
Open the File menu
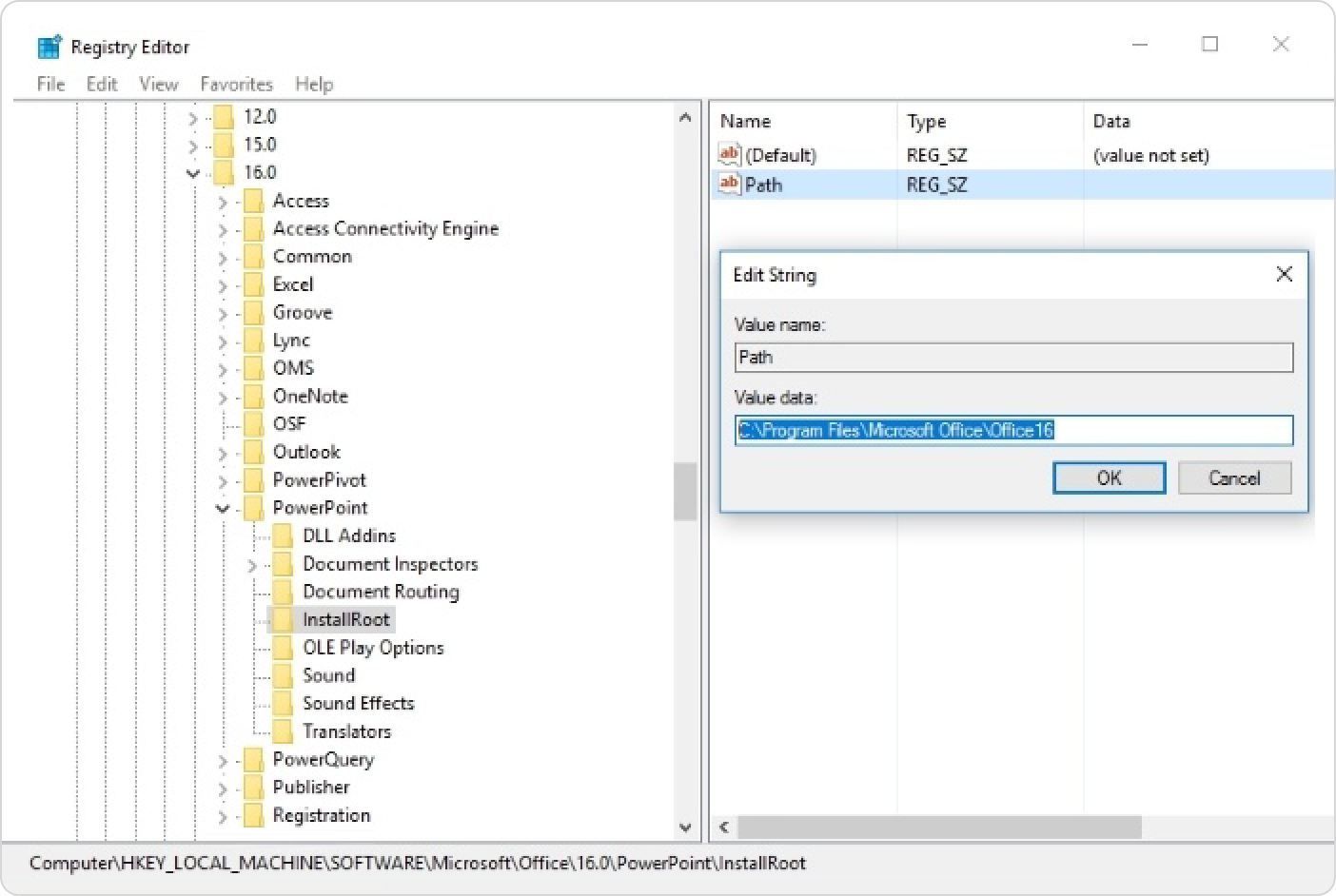click(50, 84)
